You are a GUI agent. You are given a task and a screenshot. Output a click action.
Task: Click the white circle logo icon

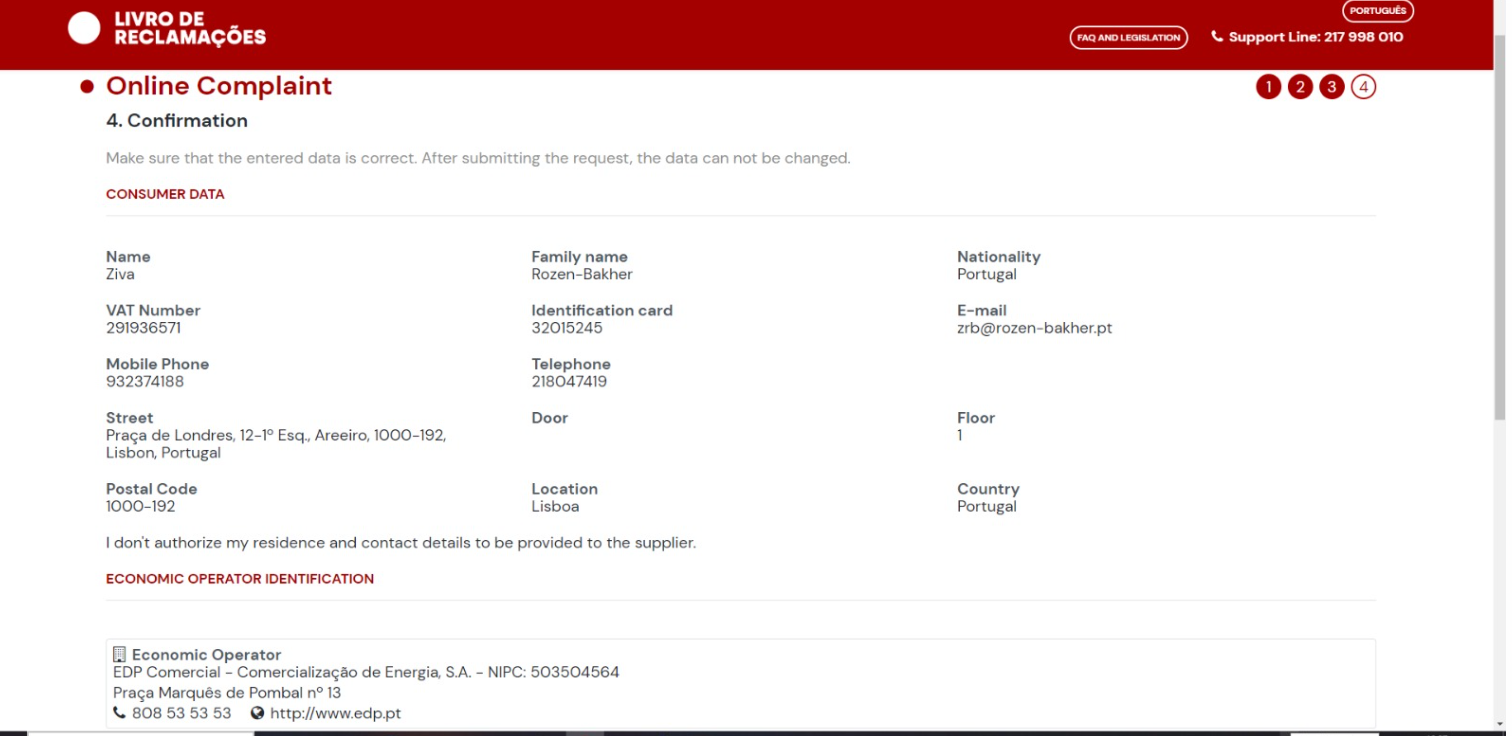click(84, 29)
